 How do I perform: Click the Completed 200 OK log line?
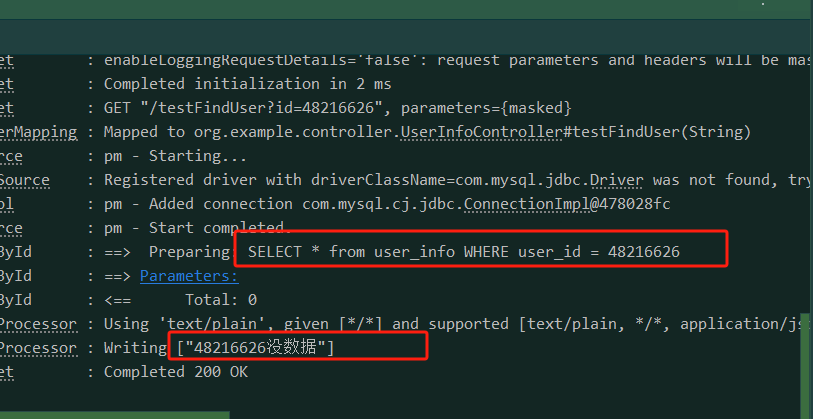click(176, 372)
